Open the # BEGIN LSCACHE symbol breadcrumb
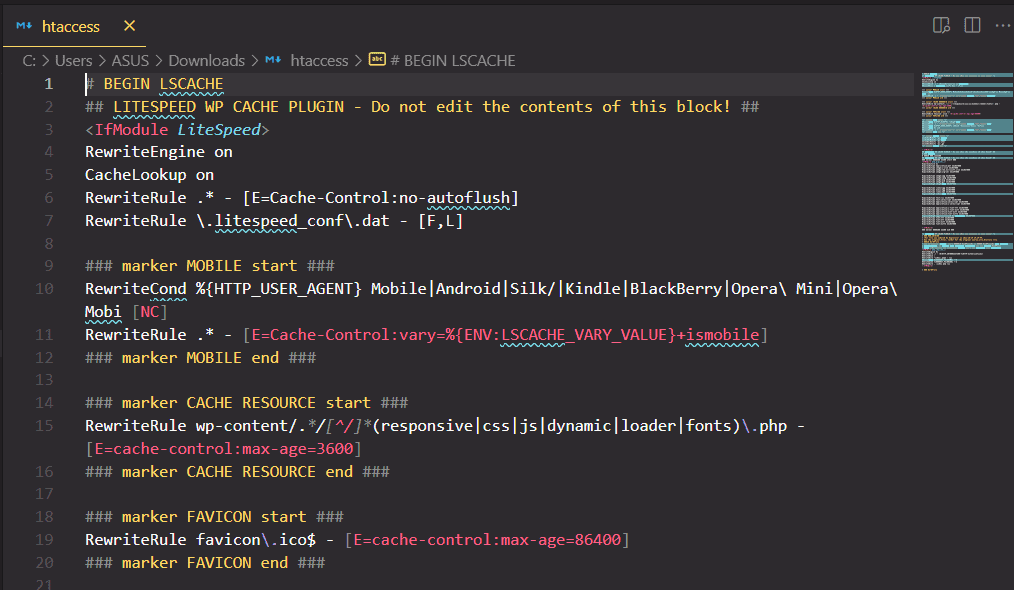 (x=453, y=60)
